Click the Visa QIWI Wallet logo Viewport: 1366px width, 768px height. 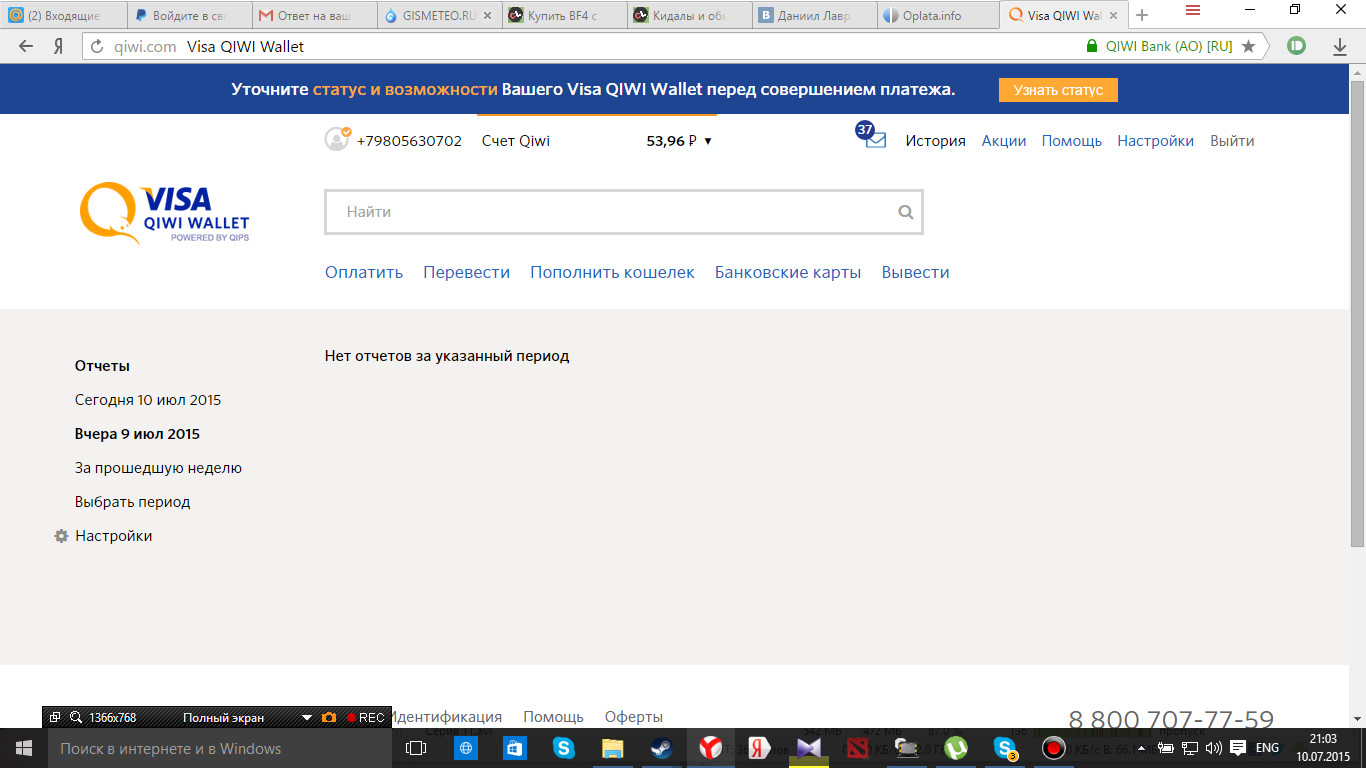165,213
